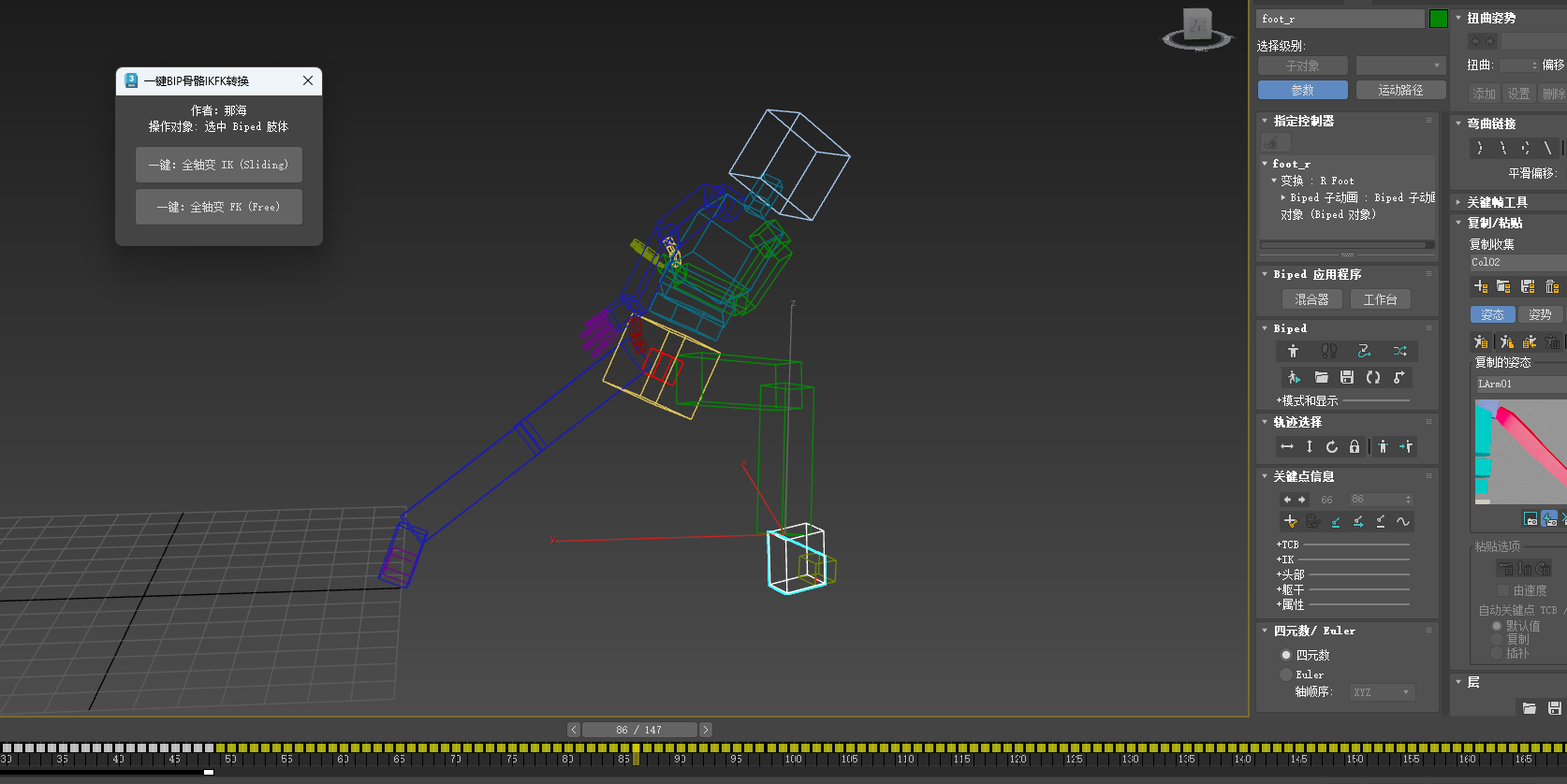Expand Biped 子动画 tree item

(1283, 197)
